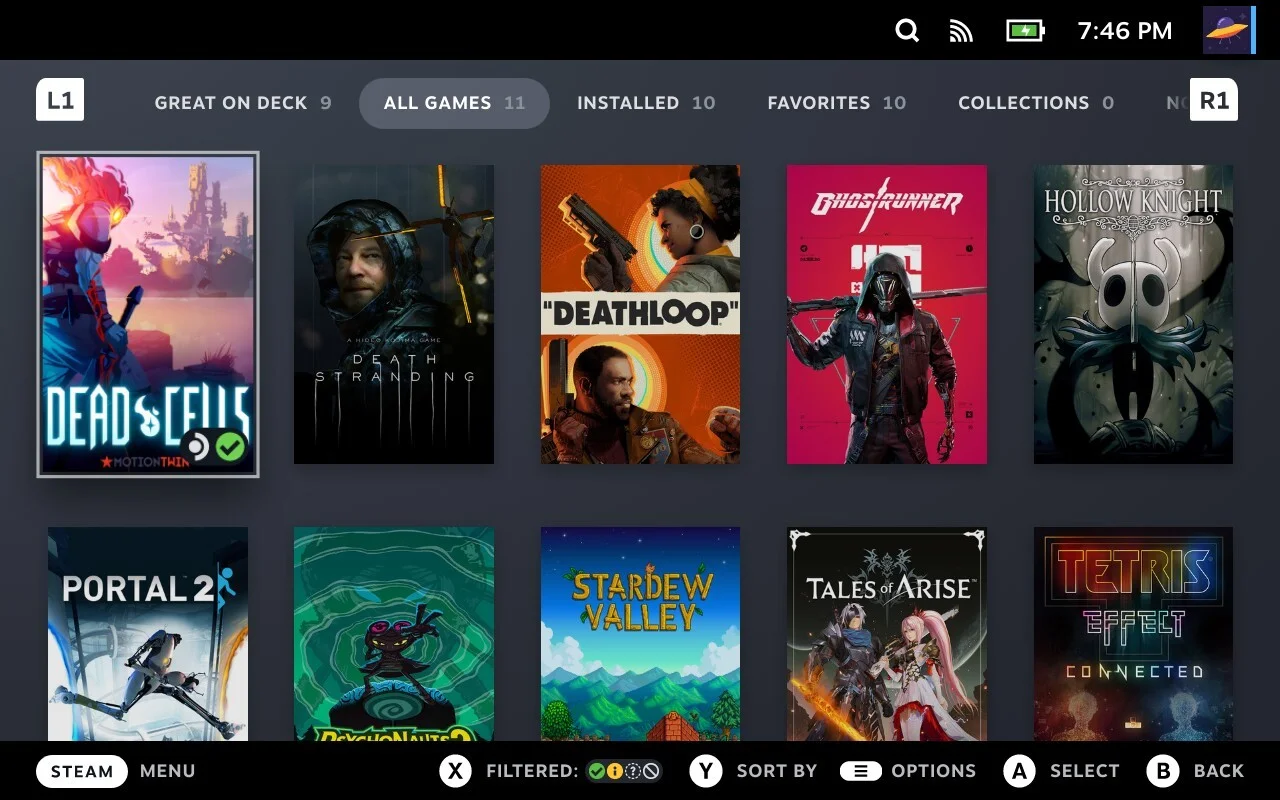Open the search icon in top bar
The image size is (1280, 800).
906,31
